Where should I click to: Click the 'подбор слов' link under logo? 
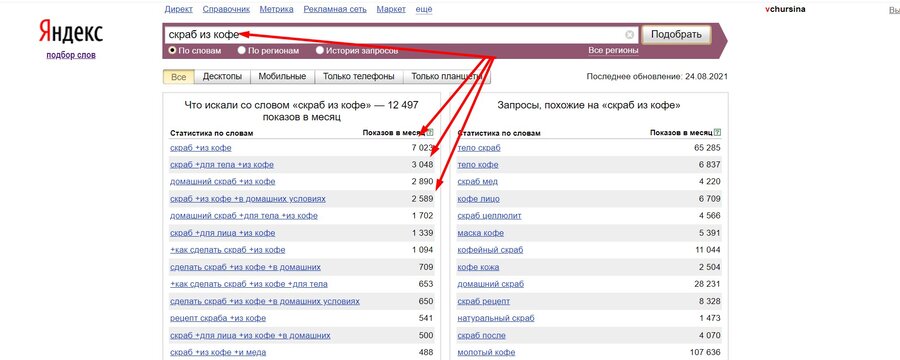click(71, 55)
